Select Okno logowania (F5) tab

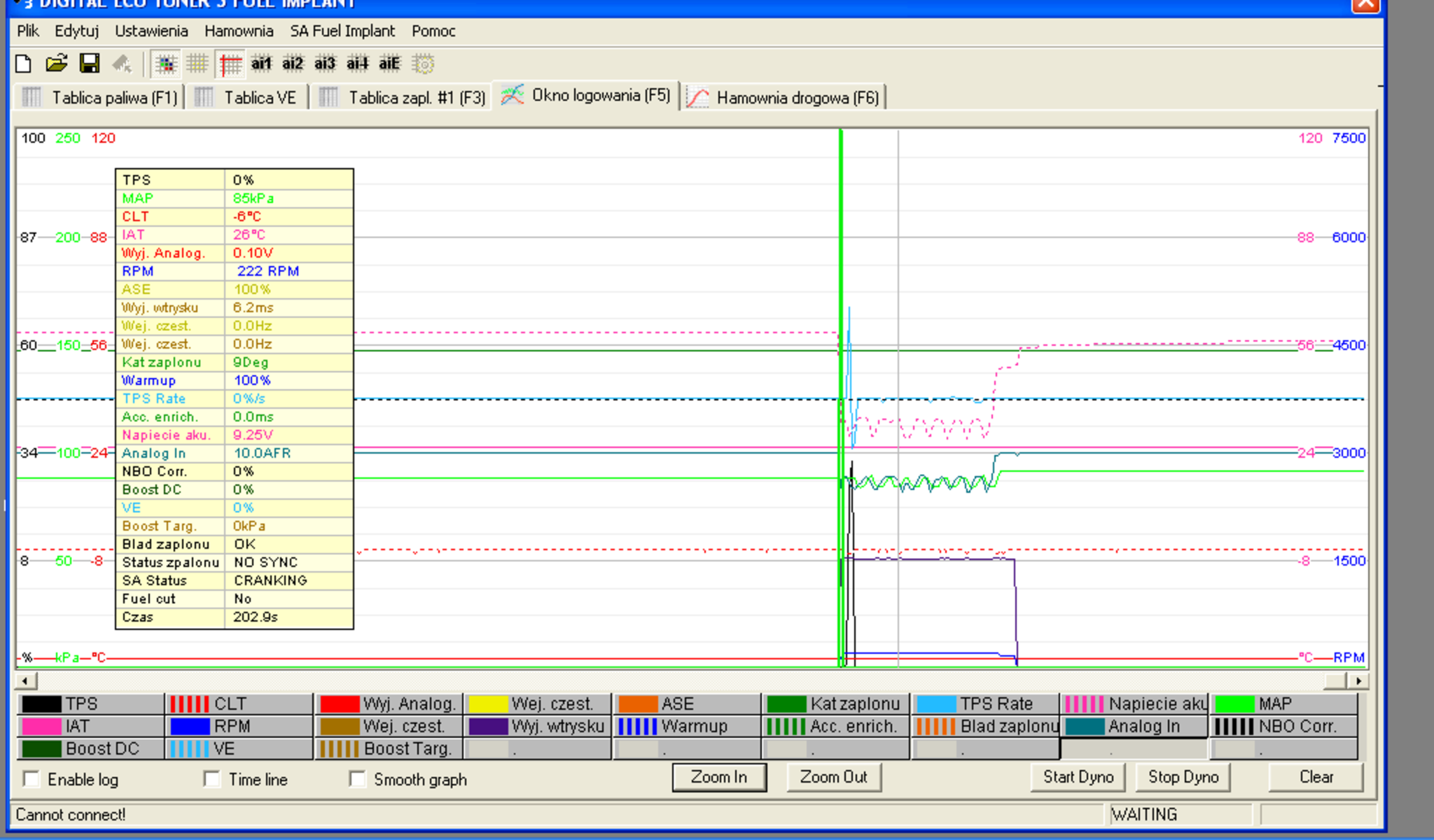click(586, 95)
